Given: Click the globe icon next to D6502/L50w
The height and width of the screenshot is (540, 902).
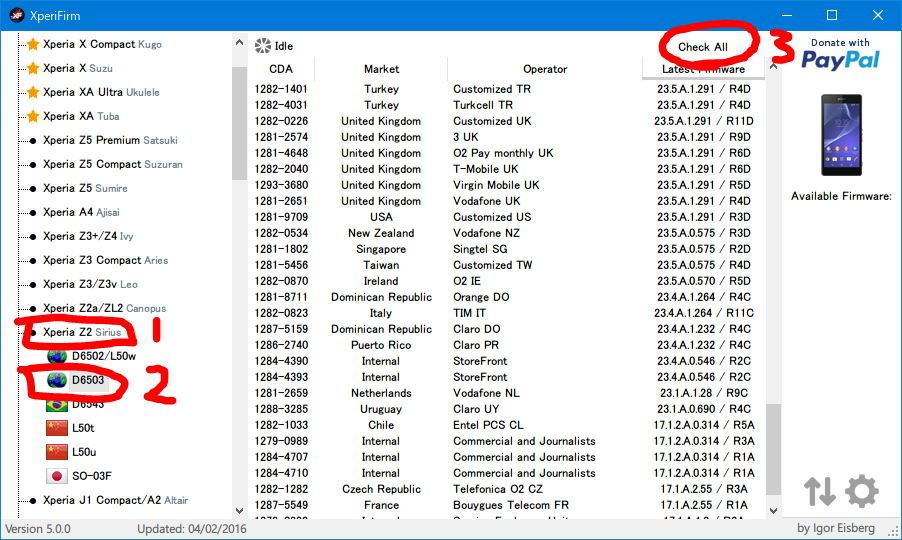Looking at the screenshot, I should pyautogui.click(x=57, y=356).
